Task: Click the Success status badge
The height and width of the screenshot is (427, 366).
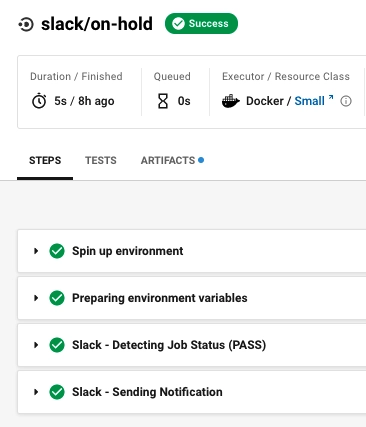Action: click(x=201, y=24)
